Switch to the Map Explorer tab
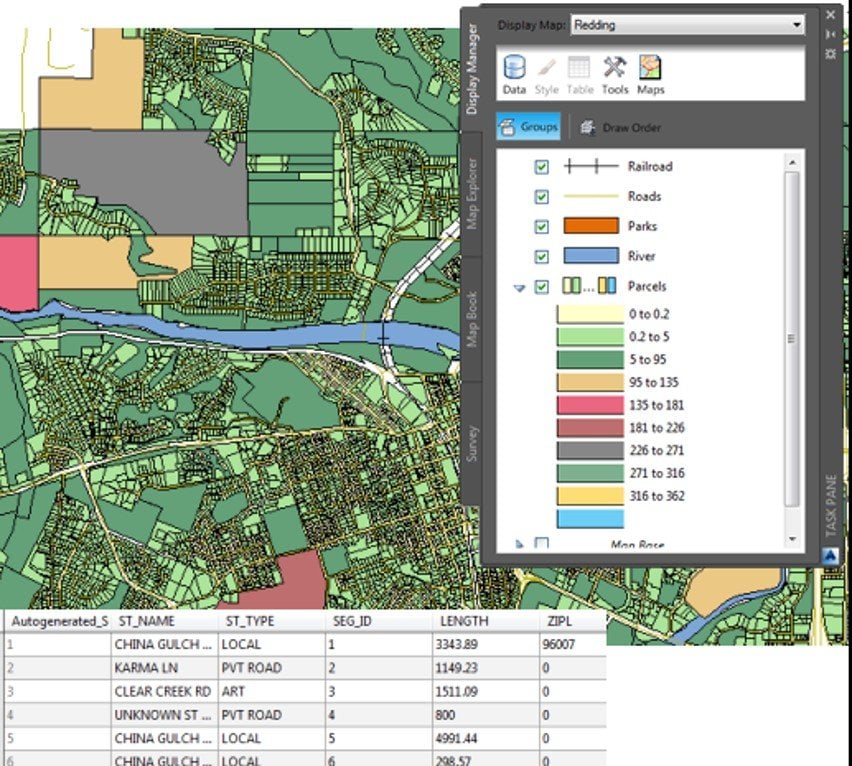 click(x=472, y=193)
